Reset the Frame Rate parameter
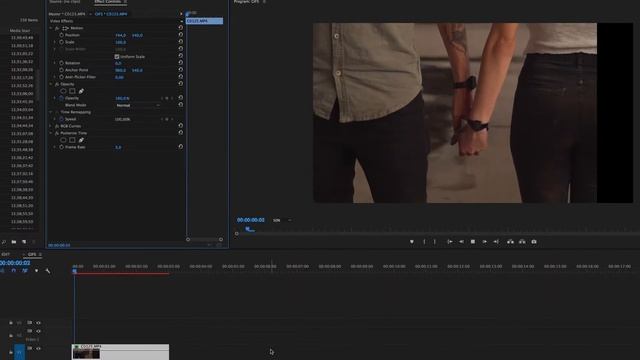The width and height of the screenshot is (640, 360). 180,147
